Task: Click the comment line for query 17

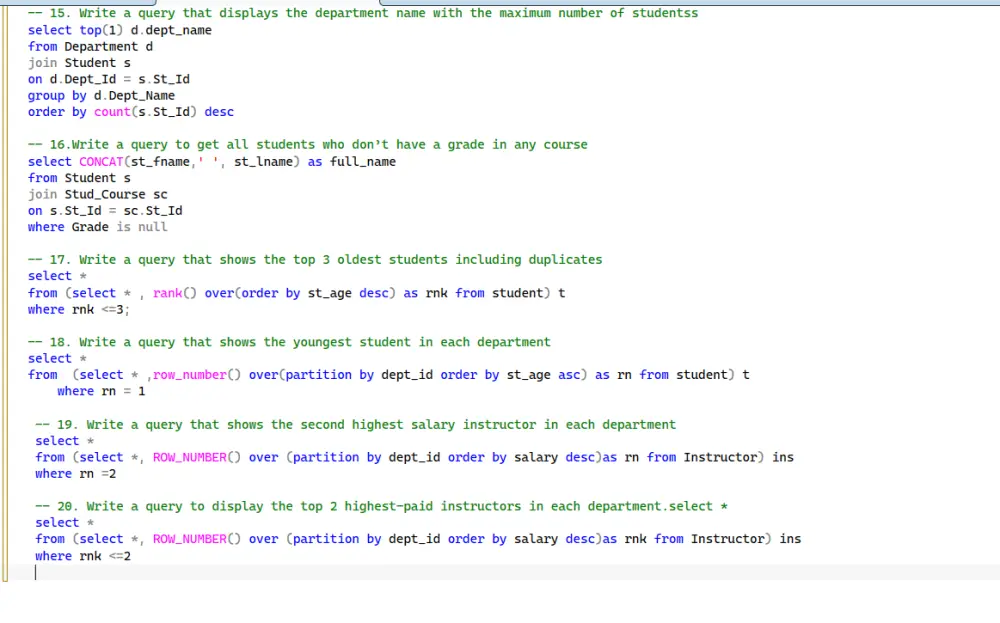Action: (x=315, y=260)
